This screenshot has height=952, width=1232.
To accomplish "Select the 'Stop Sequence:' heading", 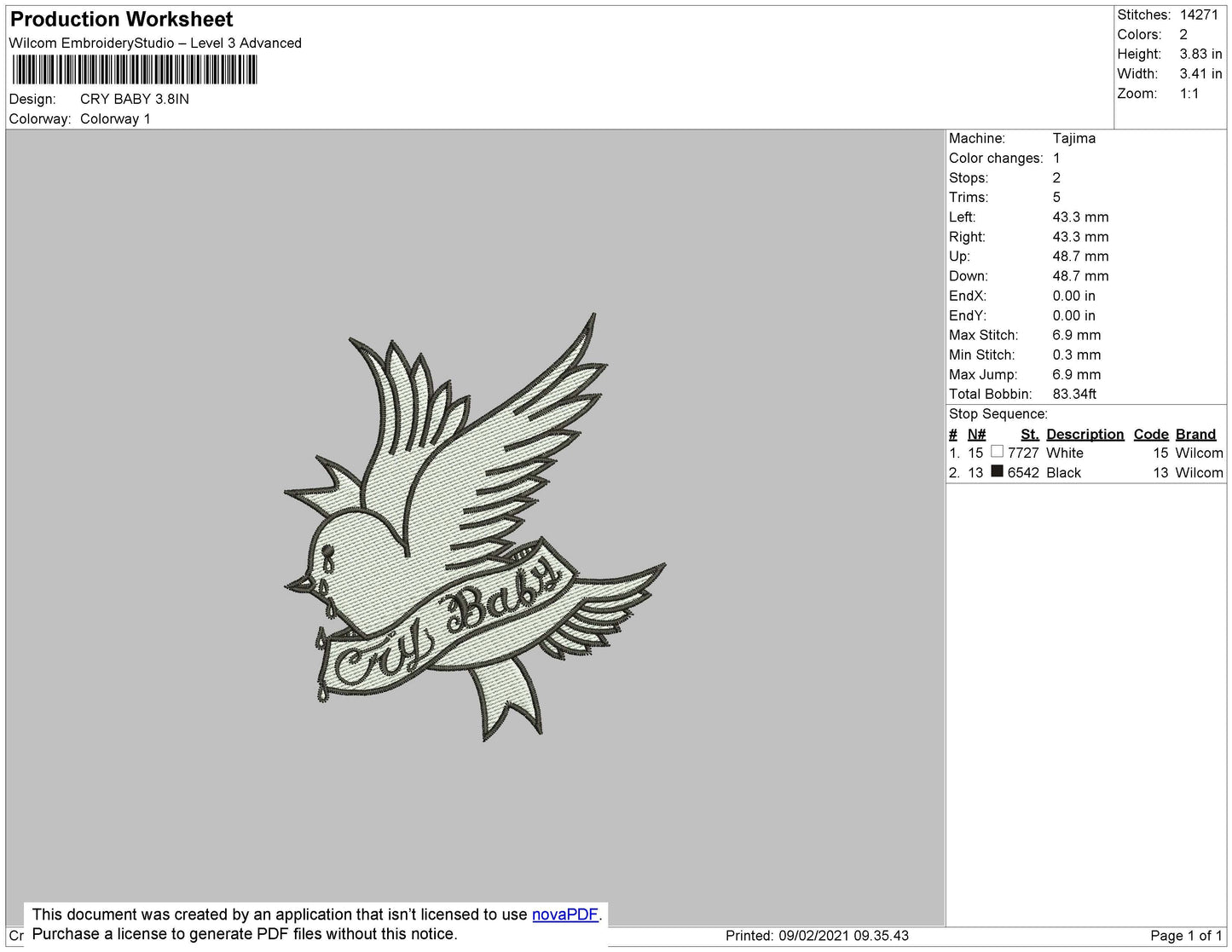I will pos(998,414).
